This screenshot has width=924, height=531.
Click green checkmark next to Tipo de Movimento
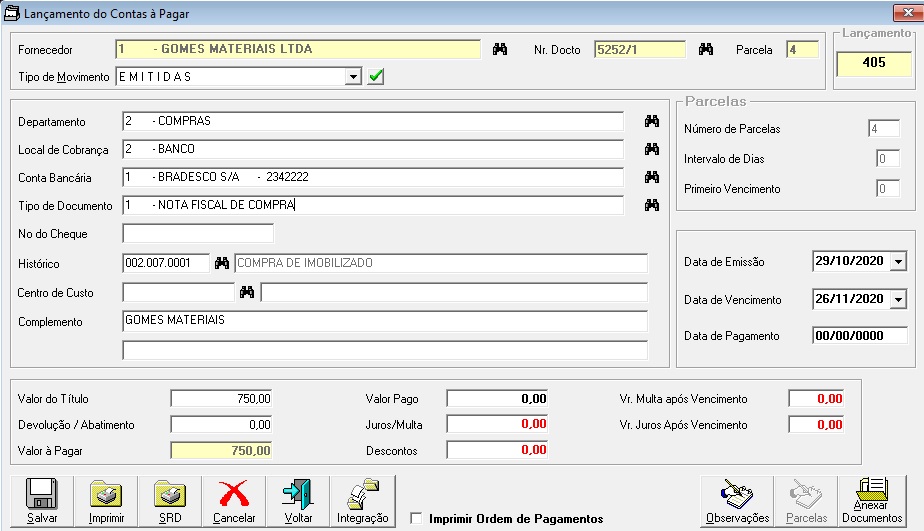(x=376, y=77)
